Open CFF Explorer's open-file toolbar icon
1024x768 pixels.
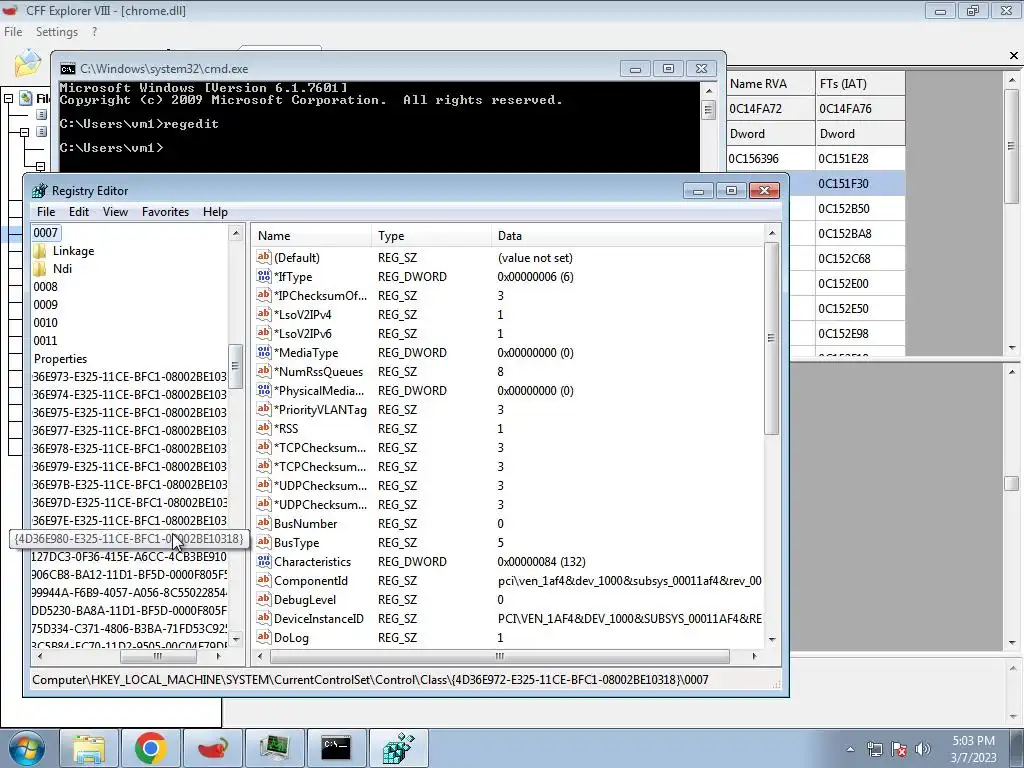27,63
